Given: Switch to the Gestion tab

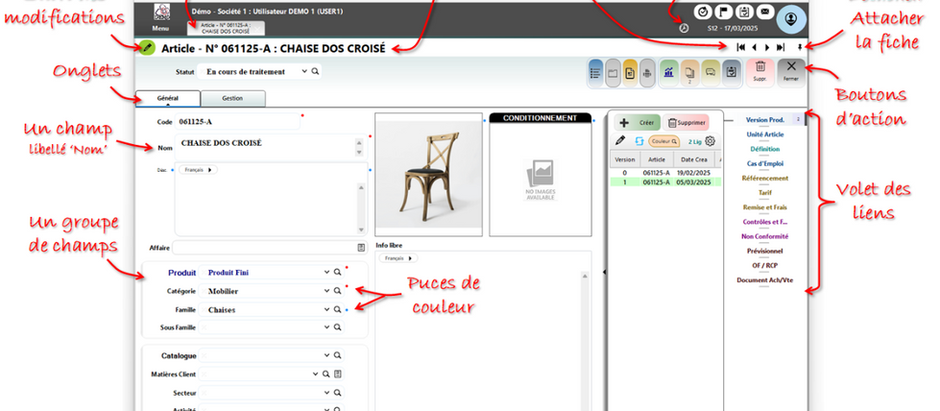Looking at the screenshot, I should click(x=233, y=98).
